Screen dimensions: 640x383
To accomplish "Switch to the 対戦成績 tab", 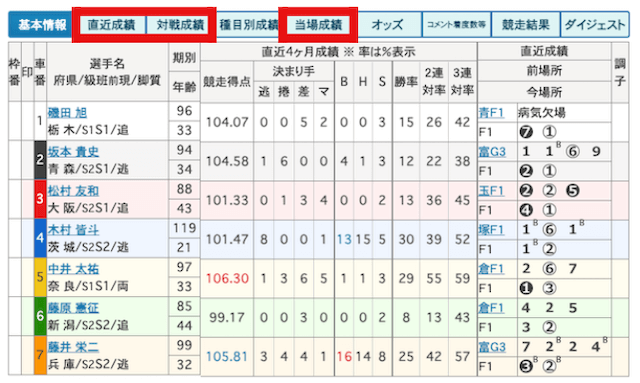I will (x=180, y=25).
